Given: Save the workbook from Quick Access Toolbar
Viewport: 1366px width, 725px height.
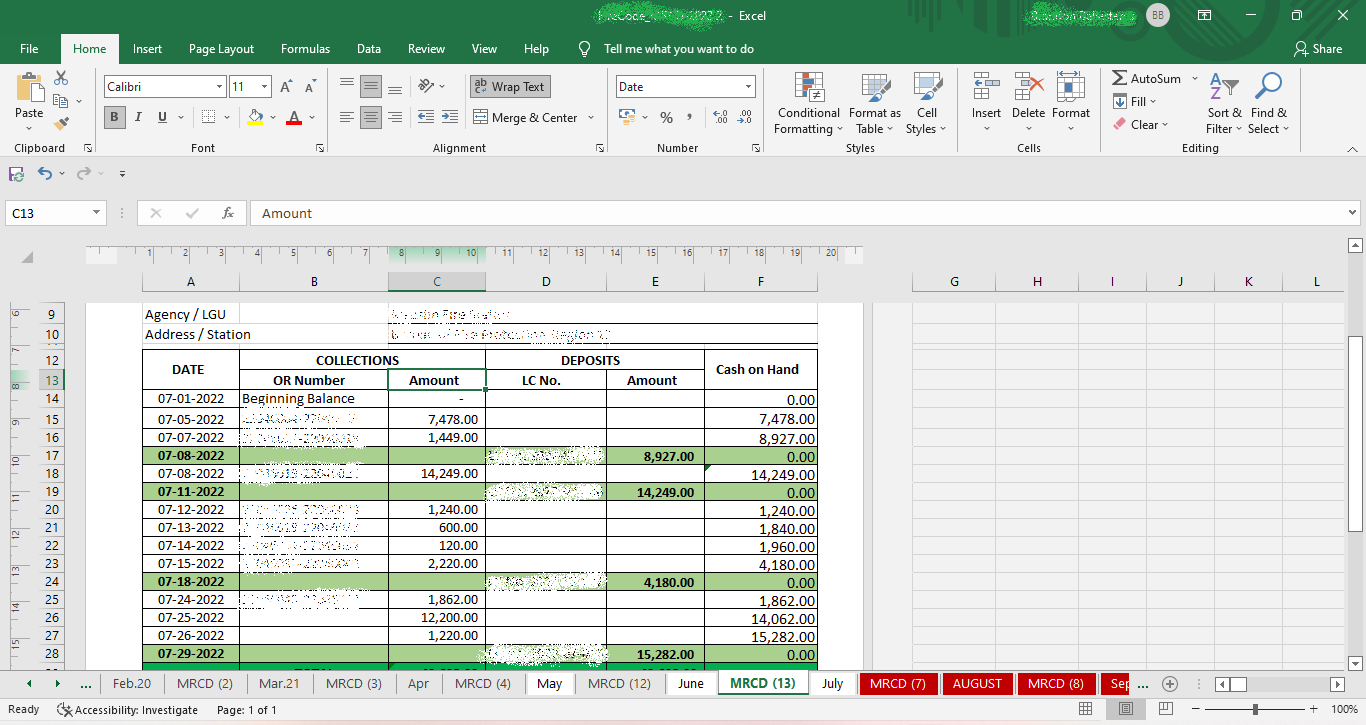Looking at the screenshot, I should pos(16,174).
